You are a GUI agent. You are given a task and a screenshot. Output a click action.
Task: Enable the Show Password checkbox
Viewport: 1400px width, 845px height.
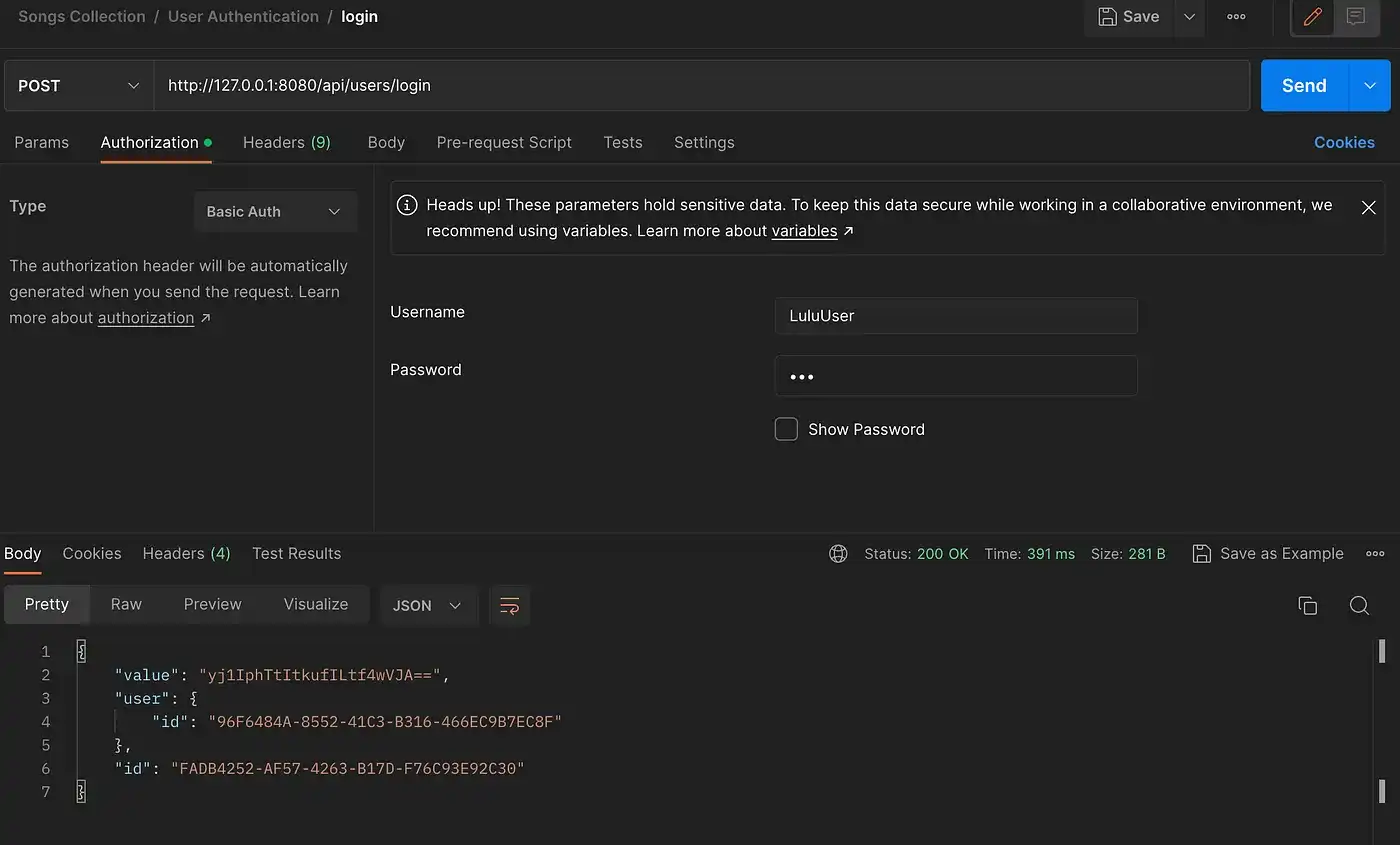click(786, 429)
